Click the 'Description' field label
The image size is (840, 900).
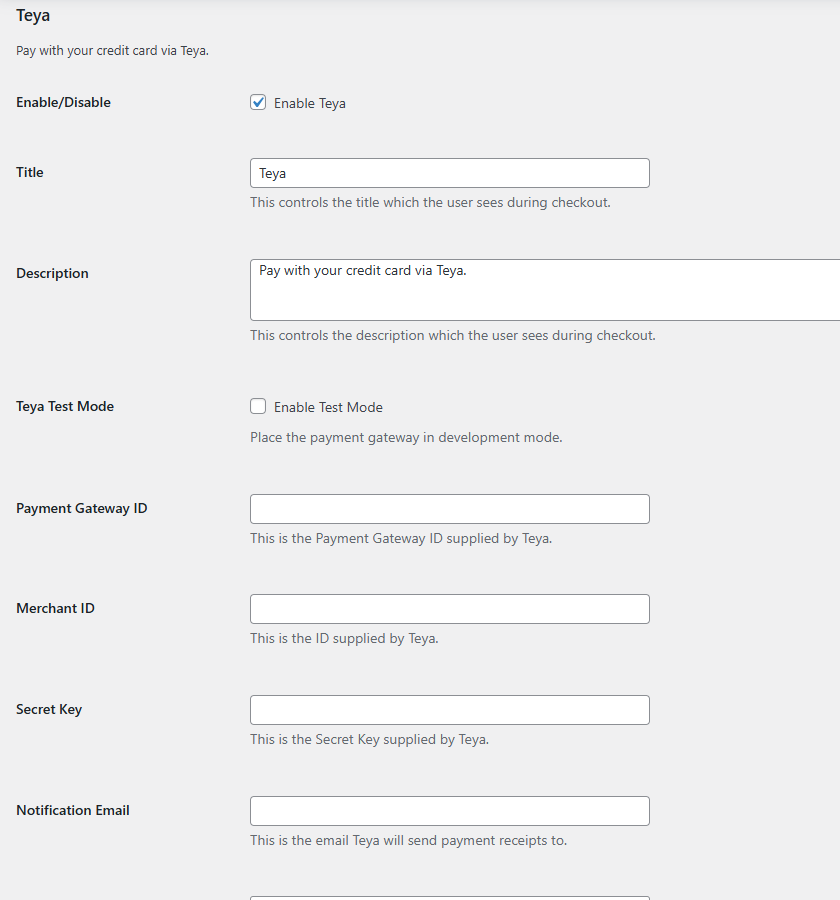tap(52, 273)
